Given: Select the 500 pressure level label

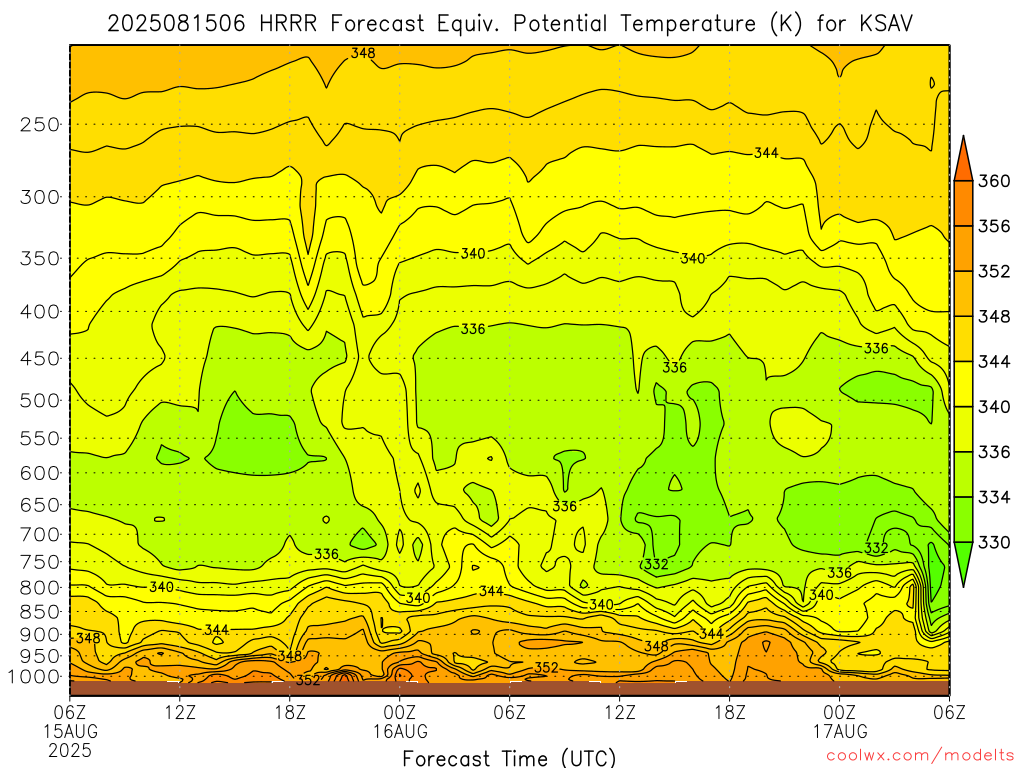Looking at the screenshot, I should [x=40, y=400].
